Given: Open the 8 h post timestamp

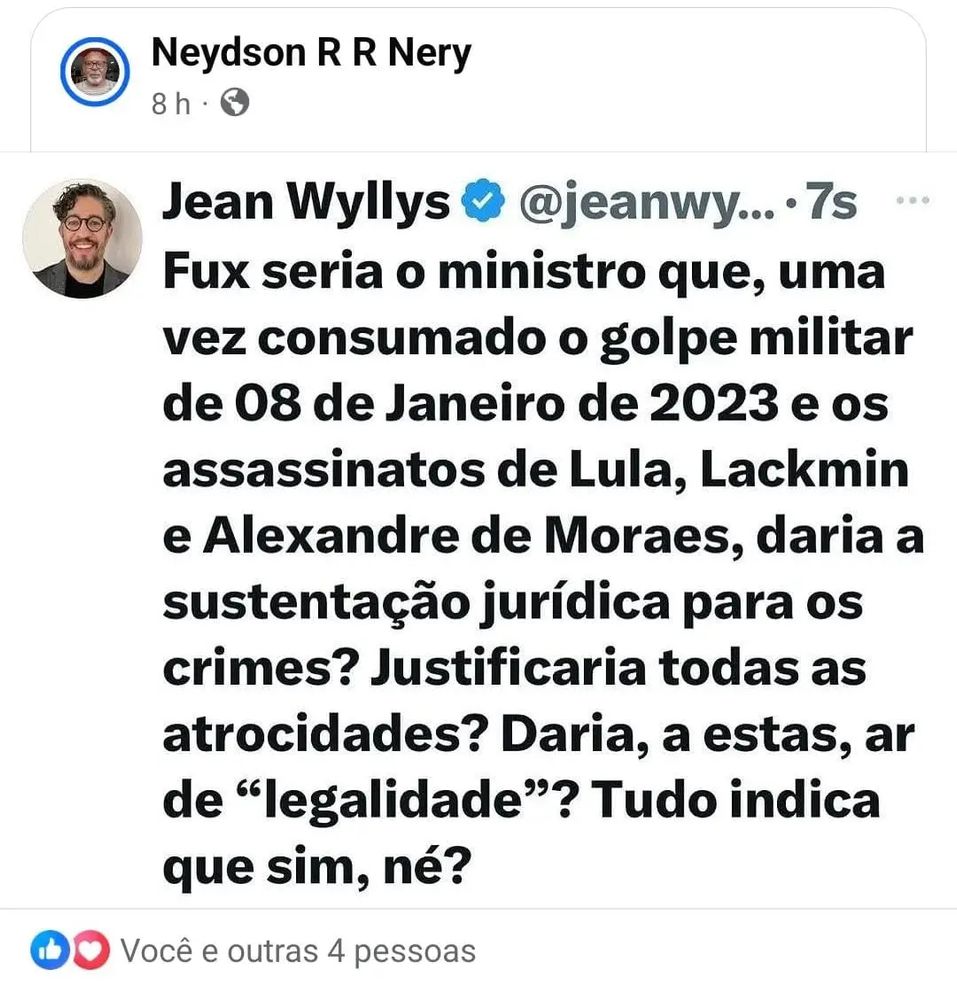Looking at the screenshot, I should pyautogui.click(x=171, y=103).
